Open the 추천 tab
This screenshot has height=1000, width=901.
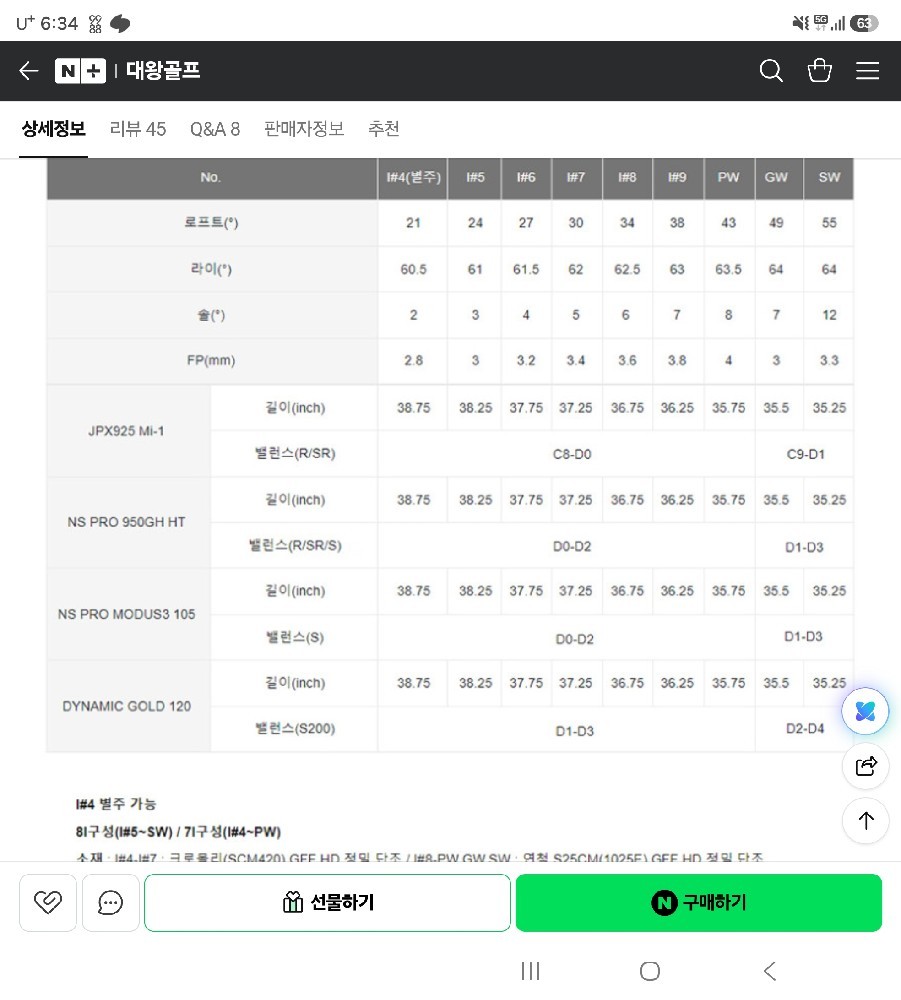click(x=384, y=129)
